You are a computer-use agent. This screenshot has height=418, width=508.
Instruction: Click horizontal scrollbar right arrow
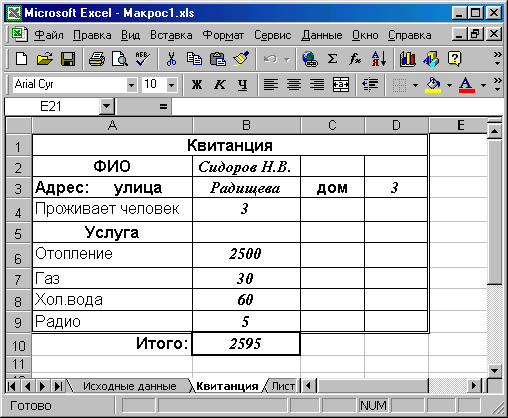(473, 386)
